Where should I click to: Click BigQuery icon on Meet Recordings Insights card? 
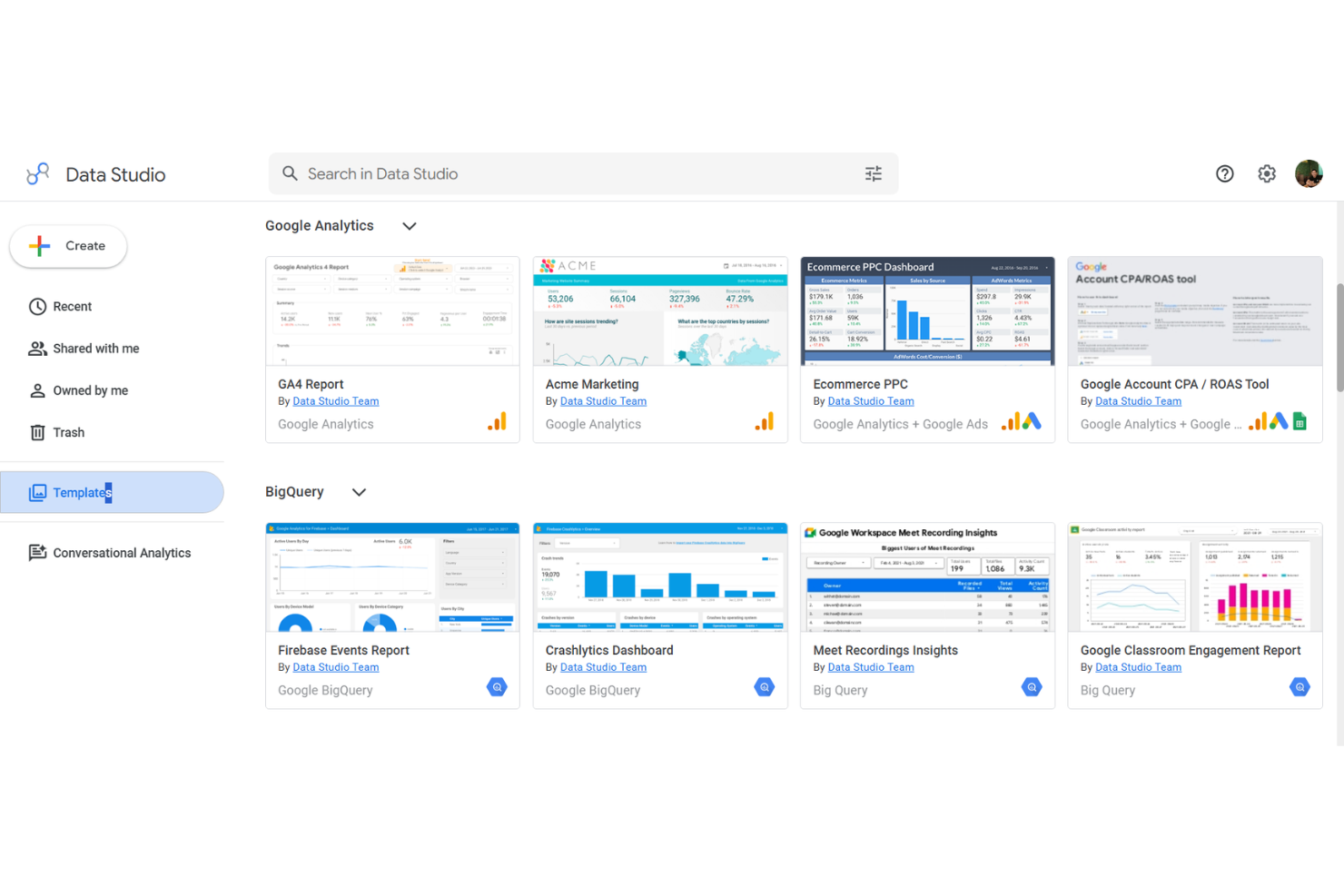tap(1032, 687)
